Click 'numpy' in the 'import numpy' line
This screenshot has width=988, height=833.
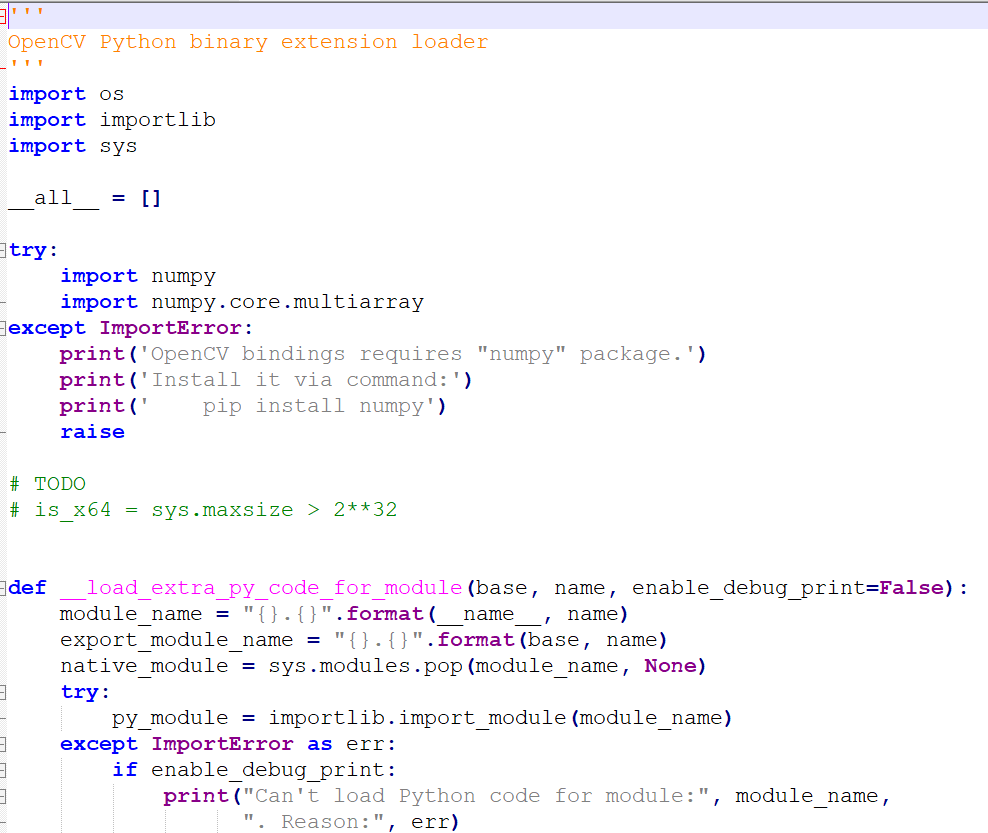183,276
